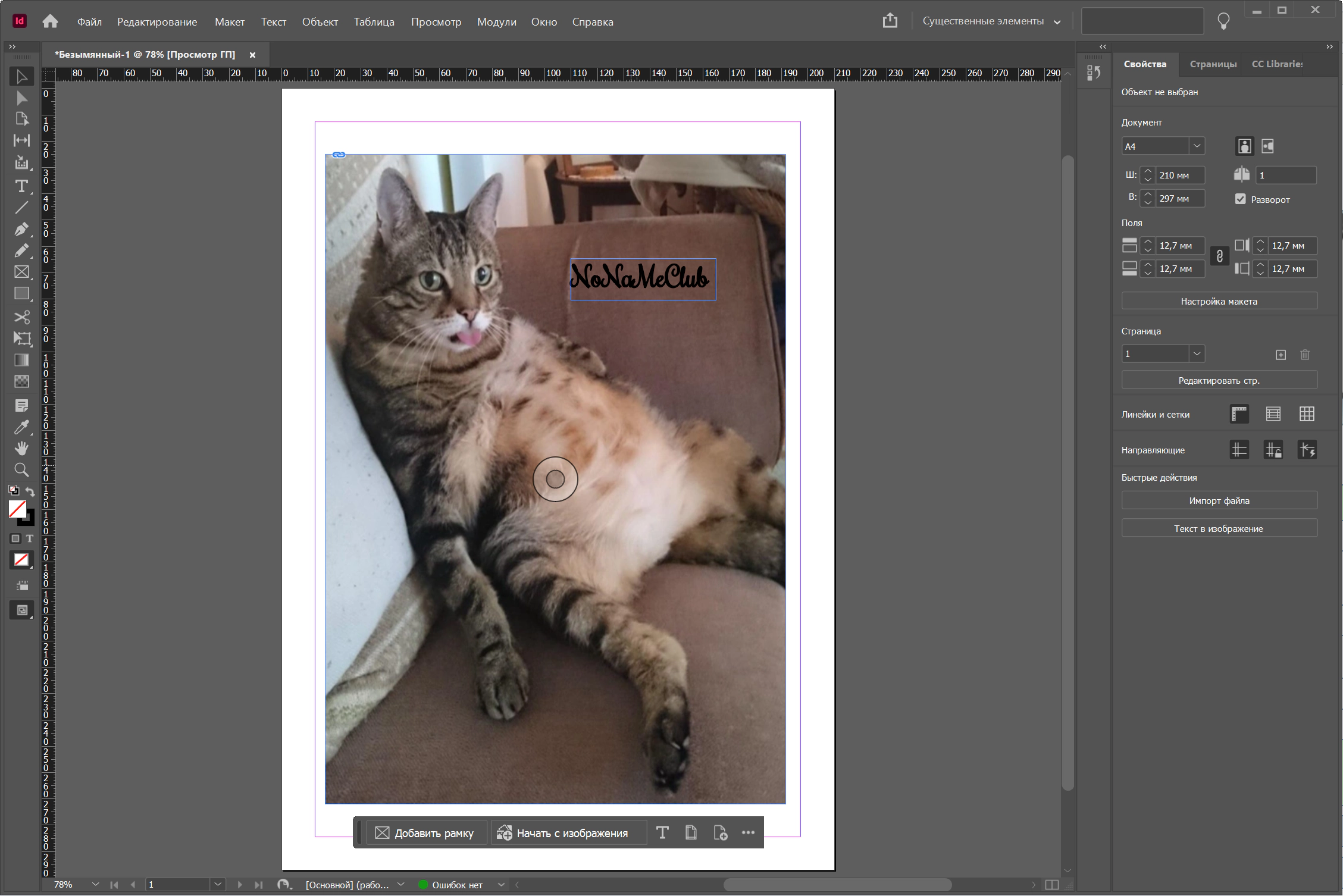1343x896 pixels.
Task: Toggle the margins chain link
Action: [1219, 256]
